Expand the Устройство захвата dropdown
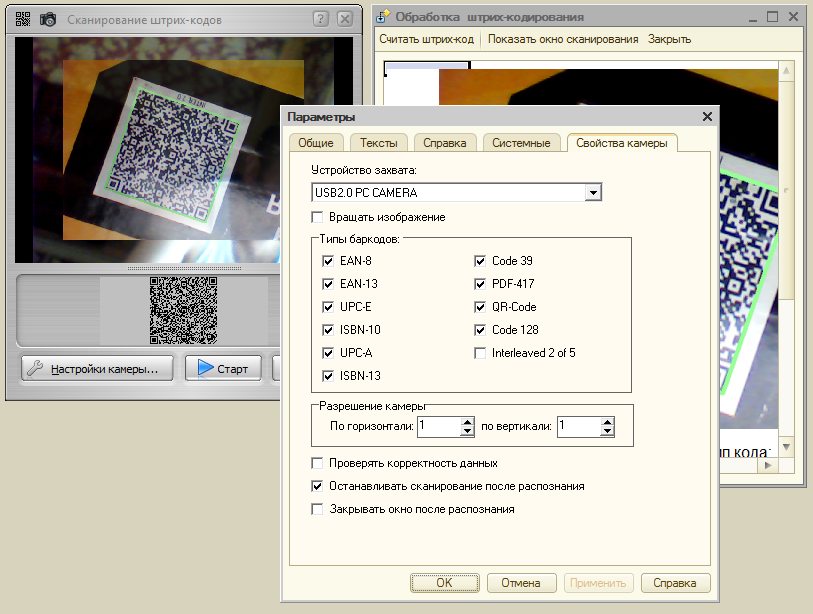Screen dimensions: 813x614 pos(593,193)
